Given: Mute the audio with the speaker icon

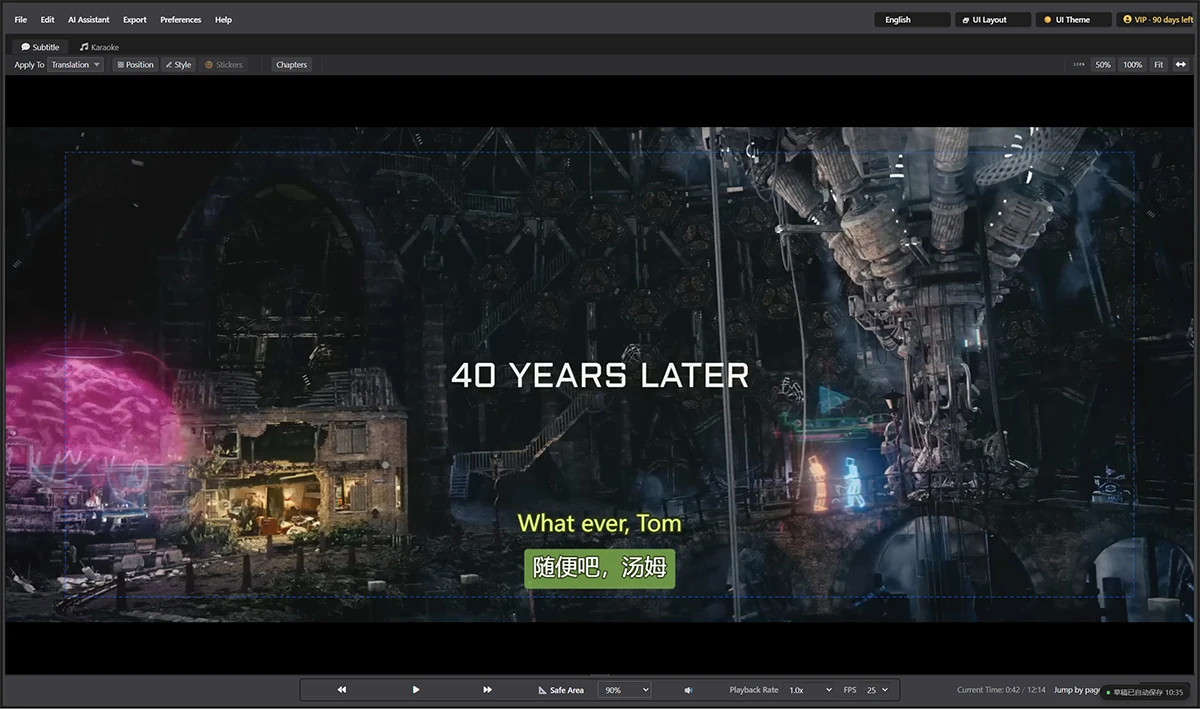Looking at the screenshot, I should click(x=688, y=690).
